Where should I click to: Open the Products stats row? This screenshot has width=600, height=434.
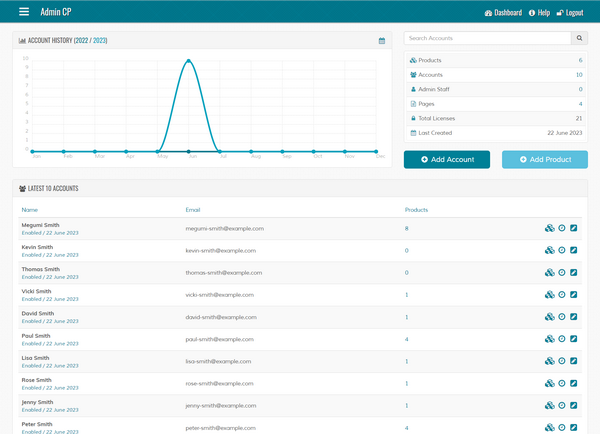(496, 60)
